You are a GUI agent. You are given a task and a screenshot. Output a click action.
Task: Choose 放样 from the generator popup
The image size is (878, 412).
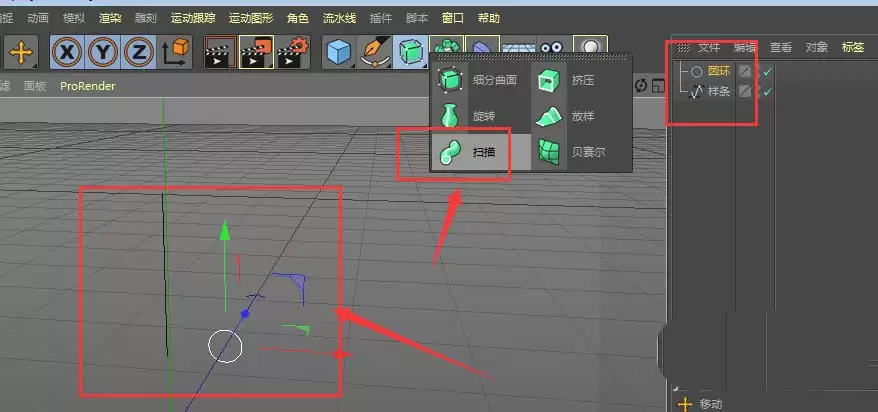(x=581, y=116)
